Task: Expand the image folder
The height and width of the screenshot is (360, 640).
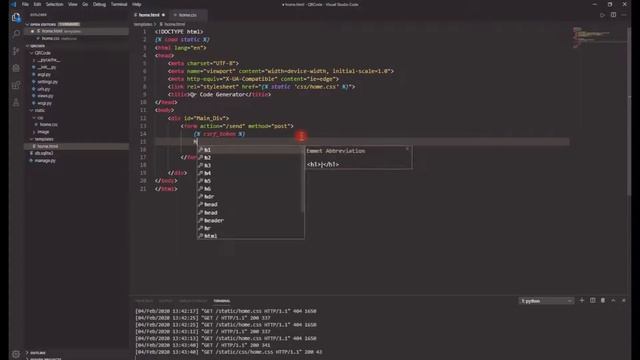Action: [34, 132]
